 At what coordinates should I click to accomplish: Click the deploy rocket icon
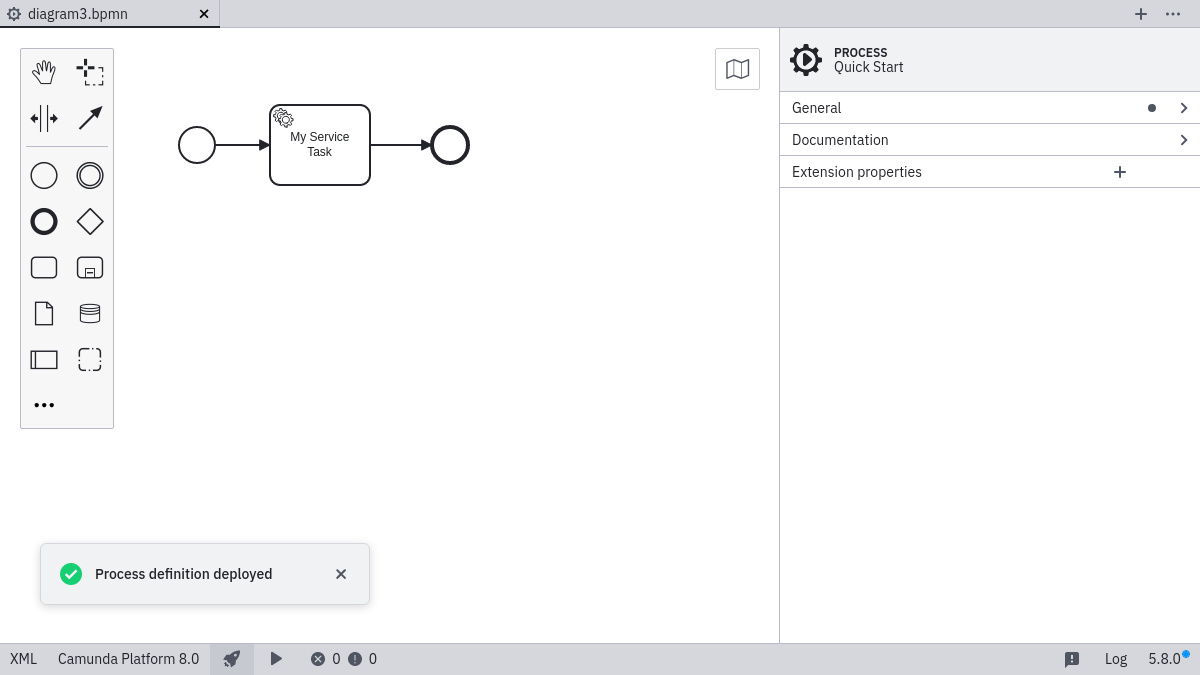[x=232, y=659]
